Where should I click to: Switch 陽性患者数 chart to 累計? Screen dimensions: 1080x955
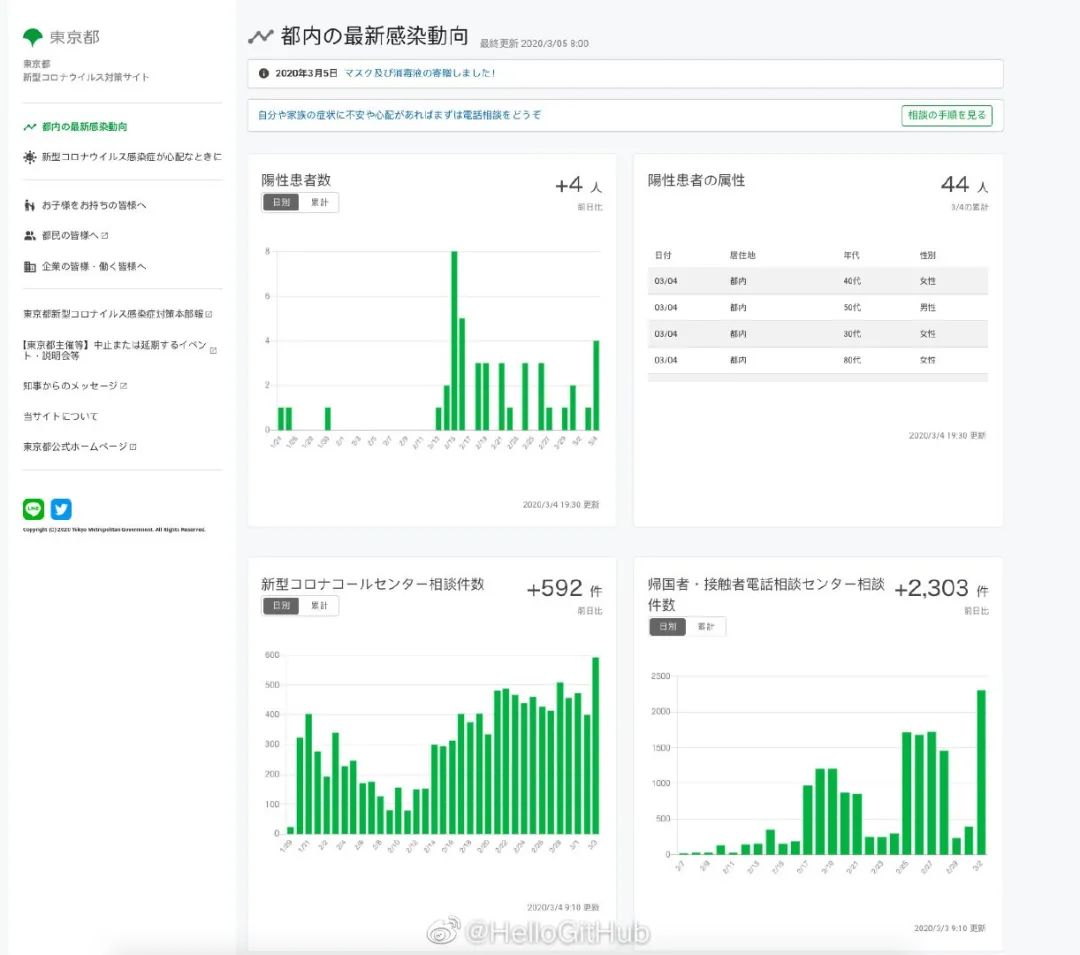point(319,202)
